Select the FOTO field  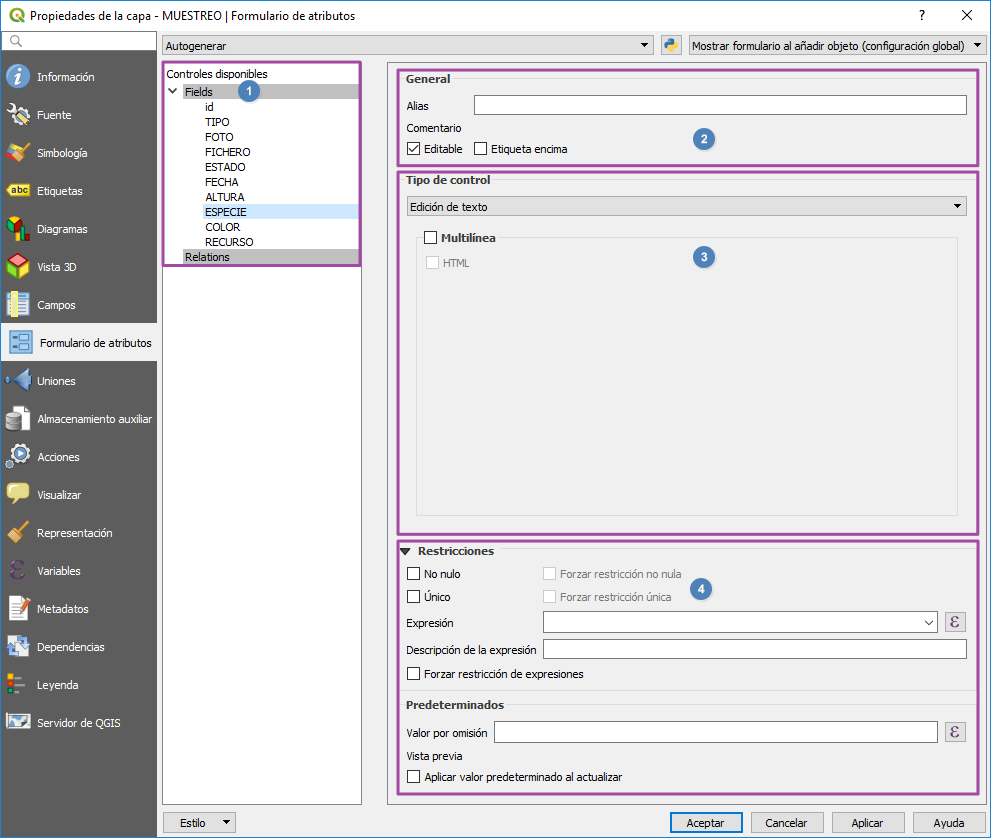(219, 137)
